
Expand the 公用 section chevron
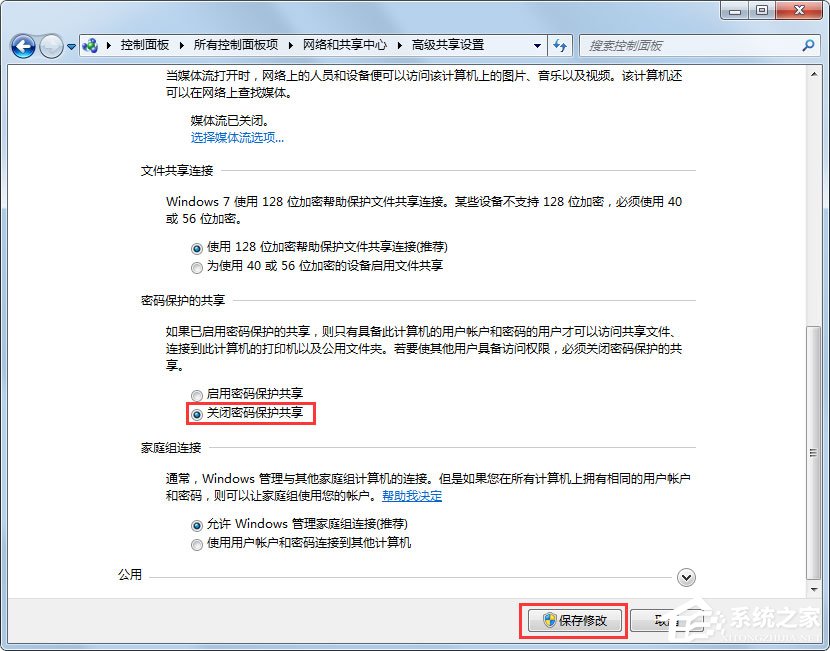tap(686, 577)
